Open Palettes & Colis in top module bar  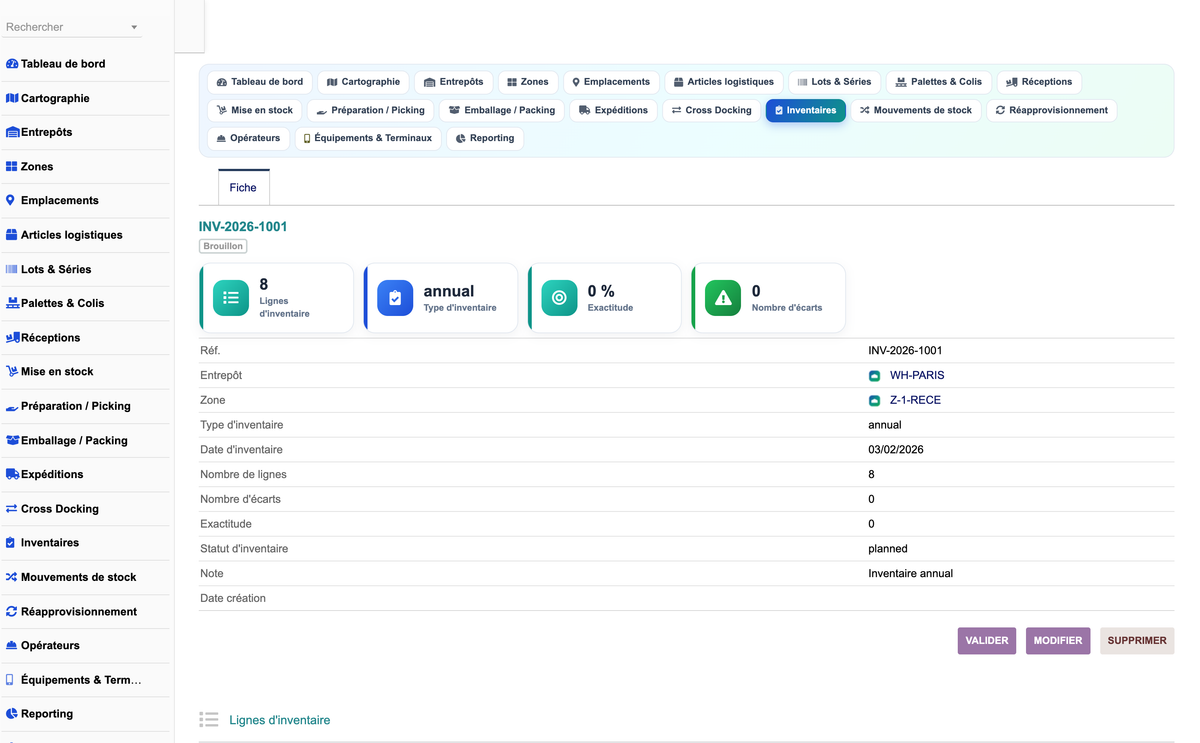point(938,82)
